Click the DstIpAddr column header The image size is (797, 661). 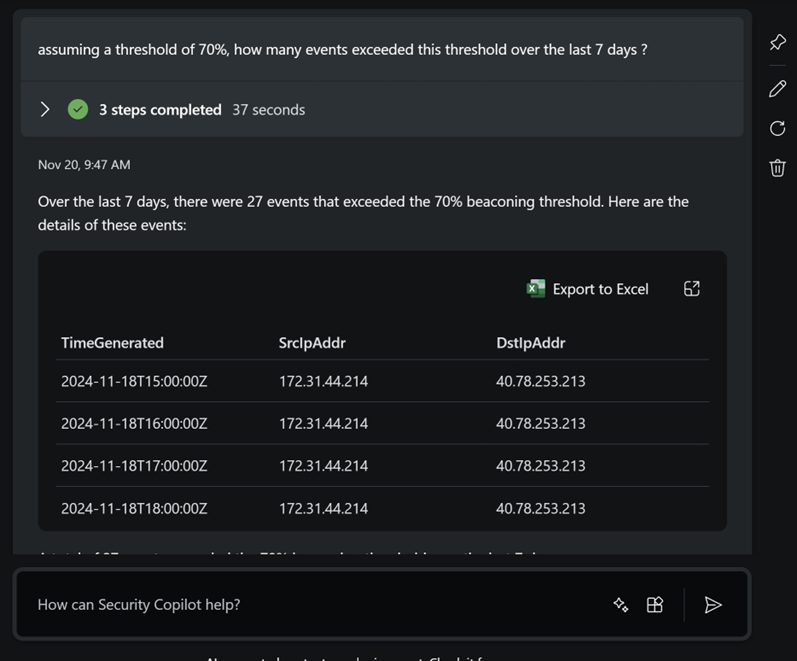530,342
